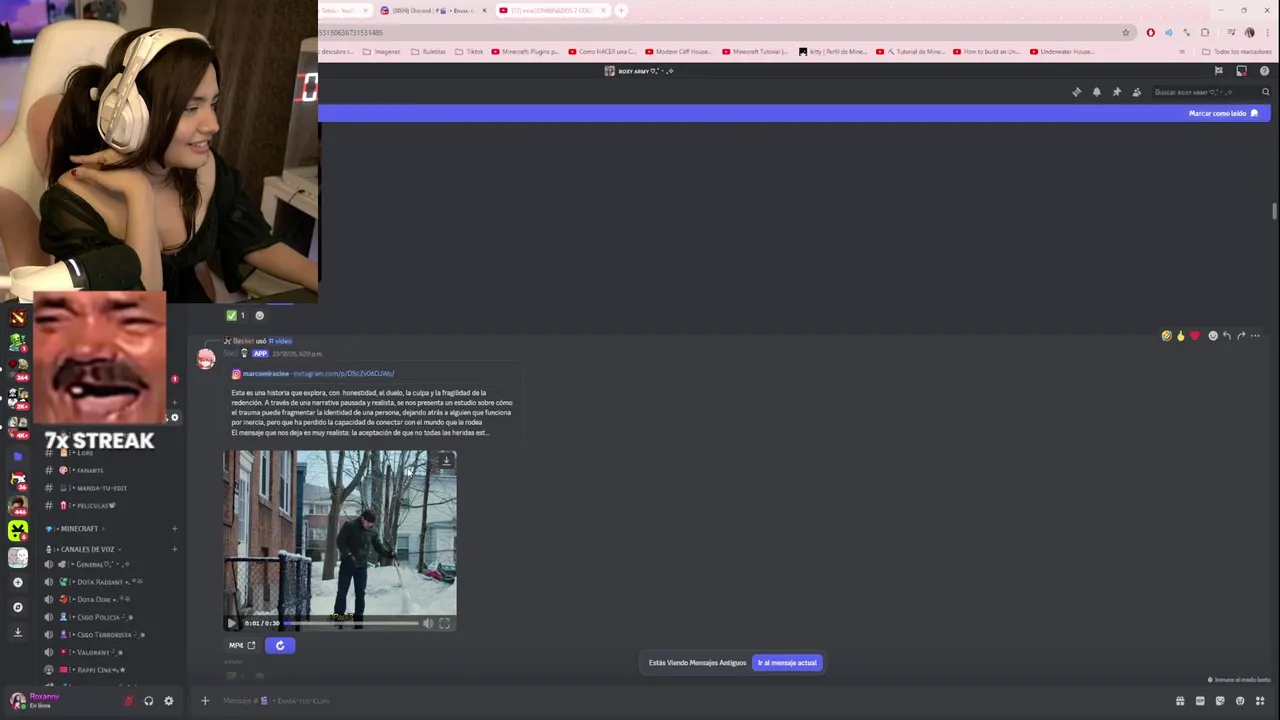Jump with 'Ir al mensaje actual' button
The height and width of the screenshot is (720, 1280).
pos(787,663)
